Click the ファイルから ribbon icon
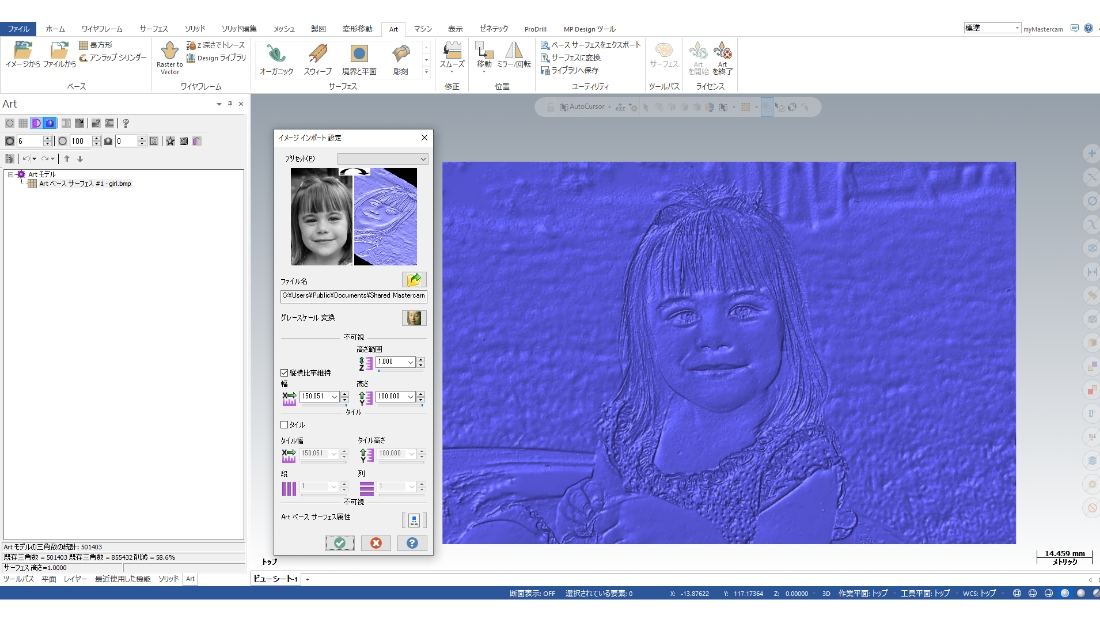Screen dimensions: 1100x620 tap(60, 55)
